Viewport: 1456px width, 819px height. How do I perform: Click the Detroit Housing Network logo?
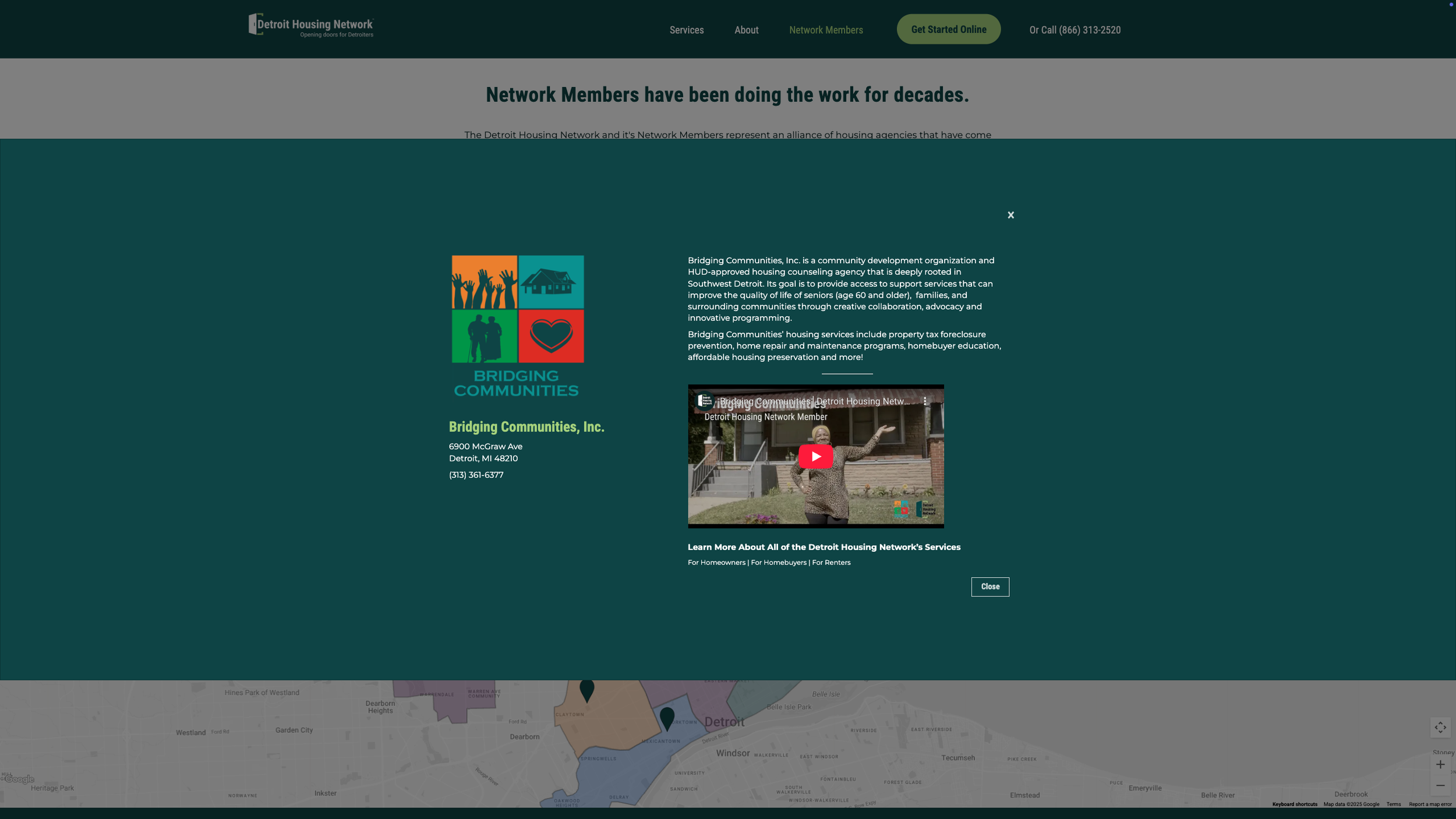tap(311, 26)
